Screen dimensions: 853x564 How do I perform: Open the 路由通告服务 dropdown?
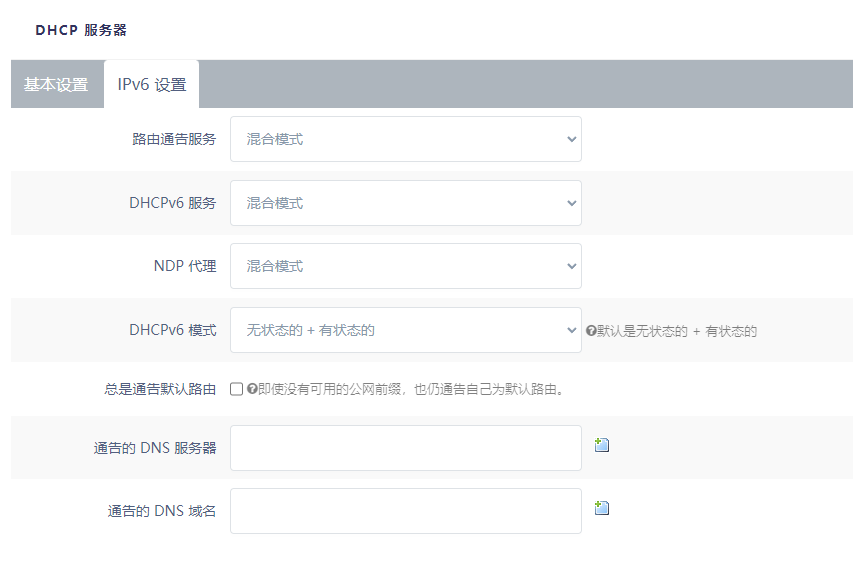[x=405, y=139]
